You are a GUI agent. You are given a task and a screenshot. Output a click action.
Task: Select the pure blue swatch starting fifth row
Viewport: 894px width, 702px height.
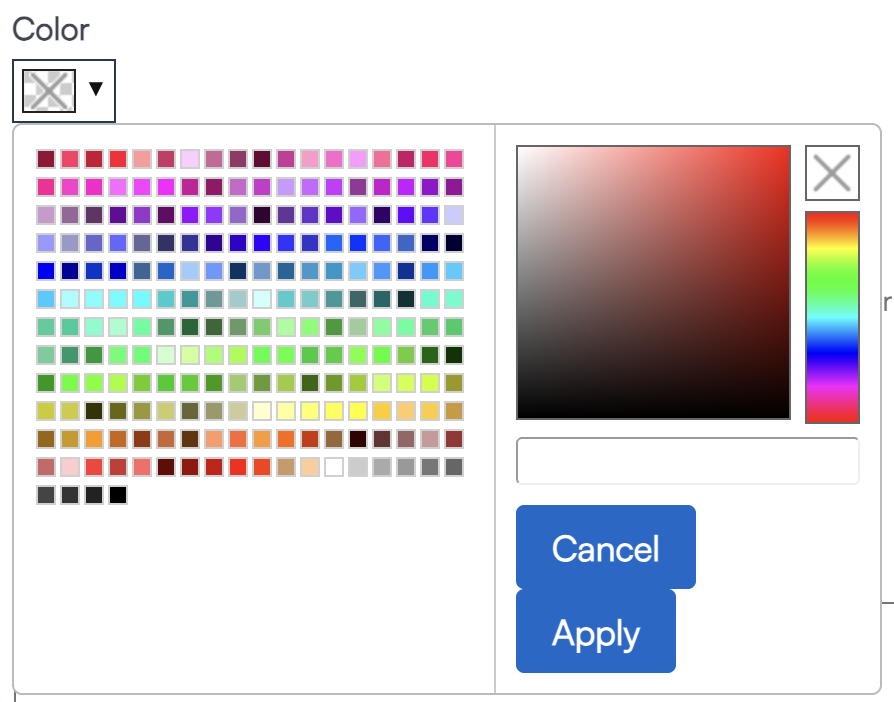click(x=46, y=270)
